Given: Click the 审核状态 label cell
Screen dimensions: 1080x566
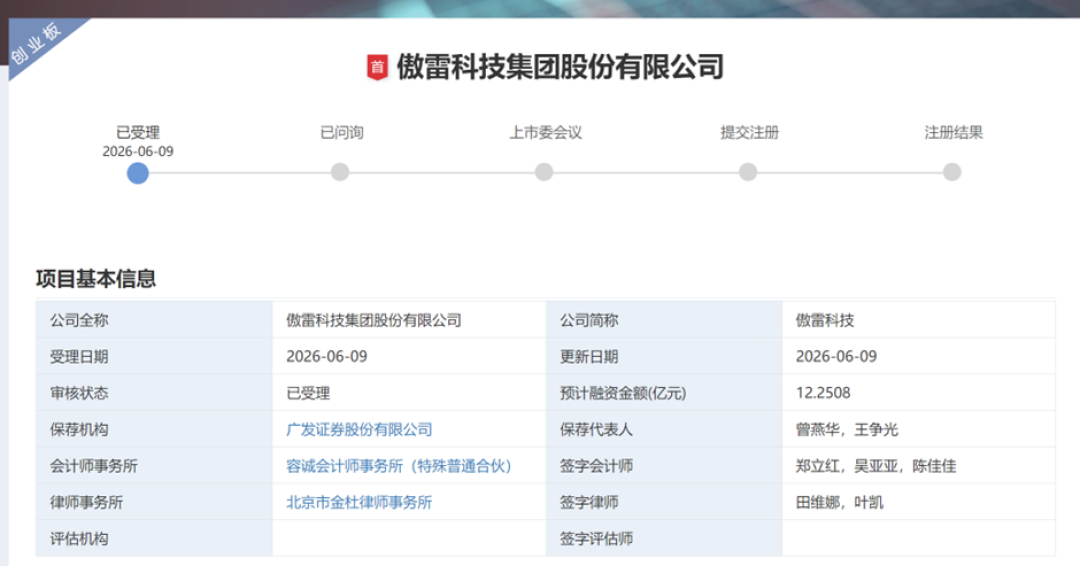Looking at the screenshot, I should pyautogui.click(x=154, y=393).
